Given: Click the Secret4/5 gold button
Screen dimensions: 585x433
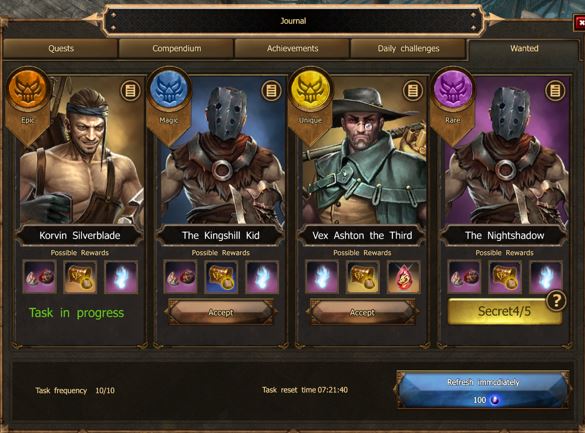Looking at the screenshot, I should (x=504, y=311).
